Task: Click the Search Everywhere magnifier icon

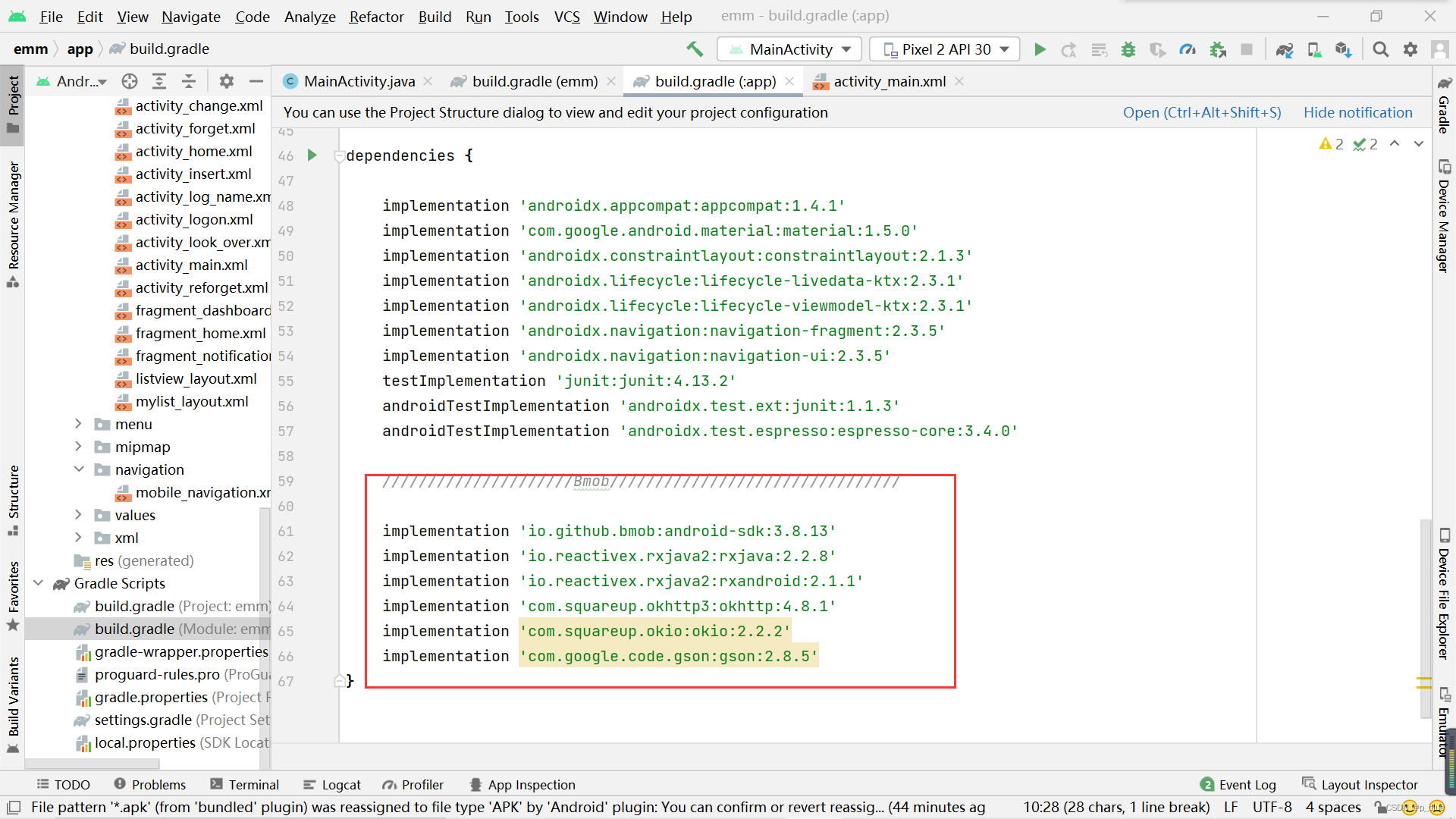Action: pyautogui.click(x=1380, y=49)
